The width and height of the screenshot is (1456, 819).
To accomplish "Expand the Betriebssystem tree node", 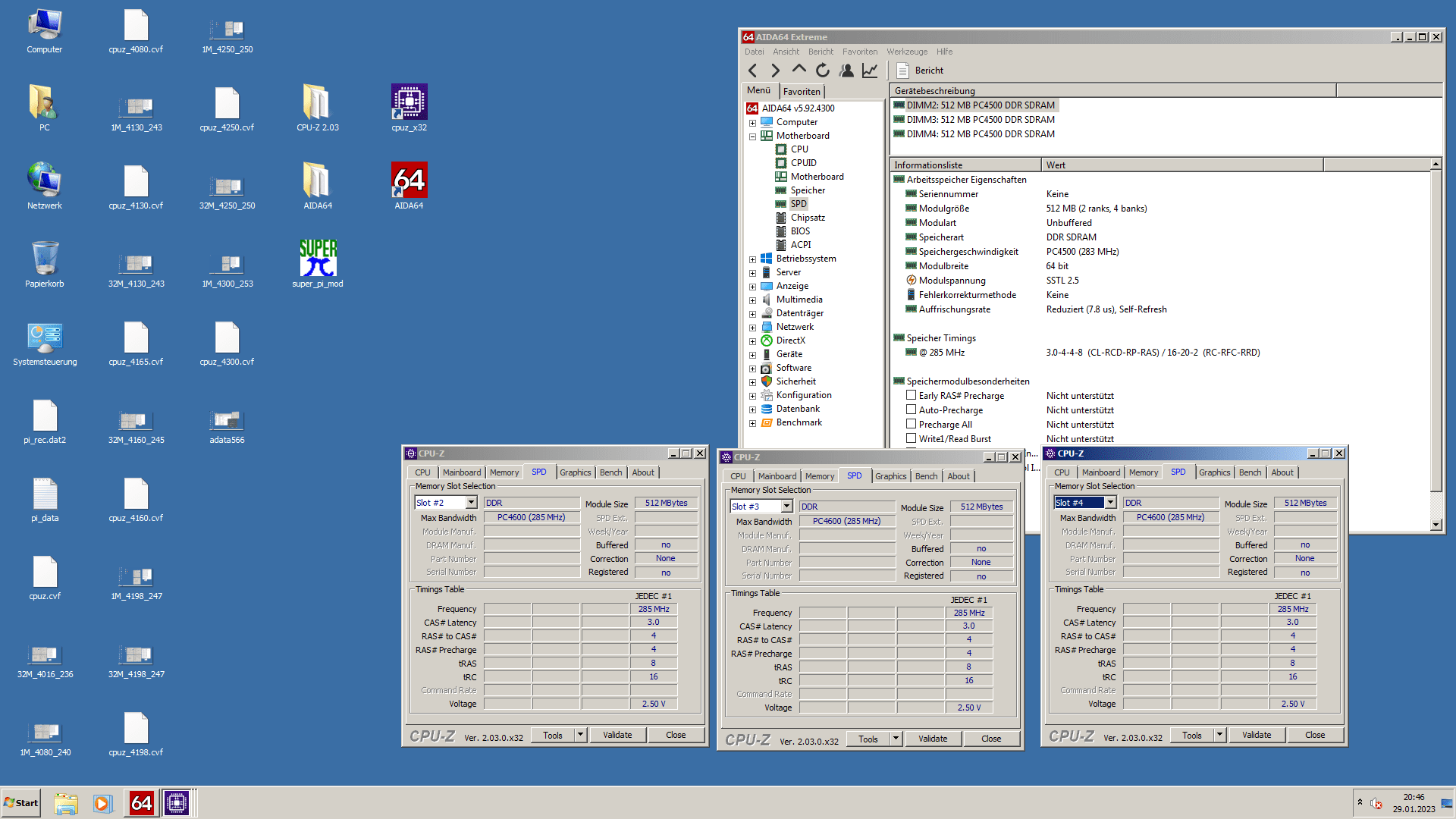I will point(752,259).
